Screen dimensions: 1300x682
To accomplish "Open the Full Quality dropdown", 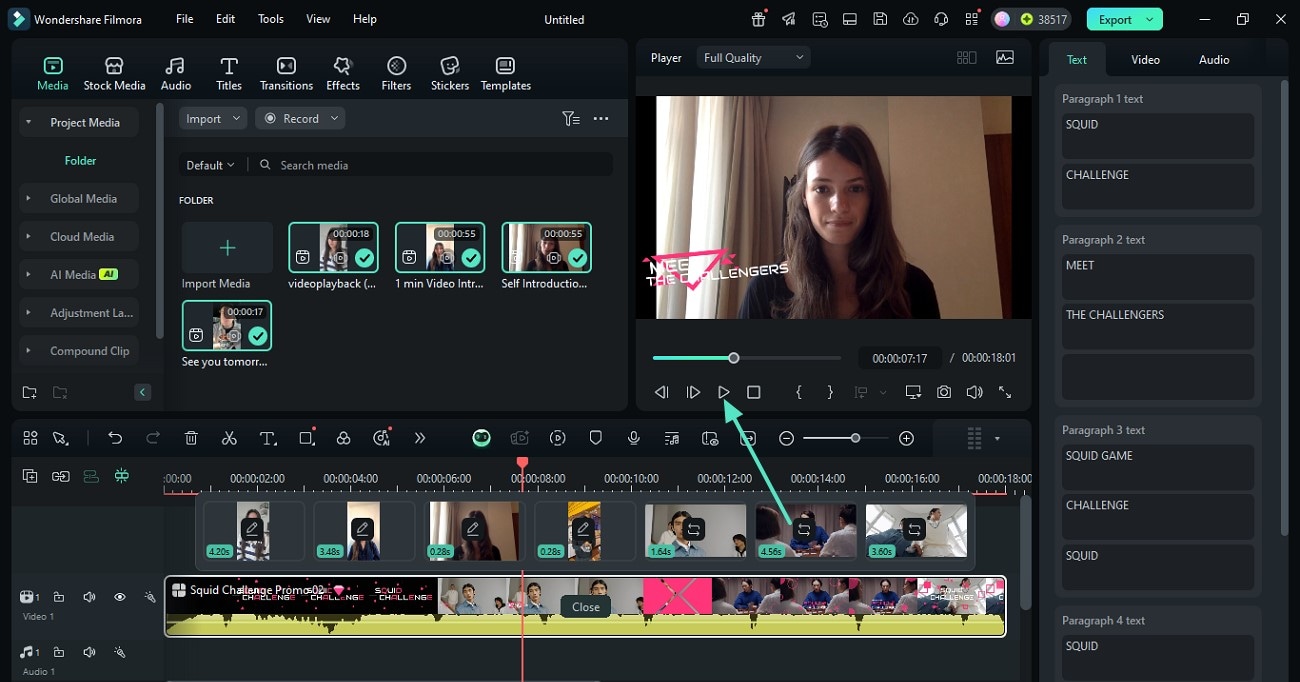I will tap(753, 58).
